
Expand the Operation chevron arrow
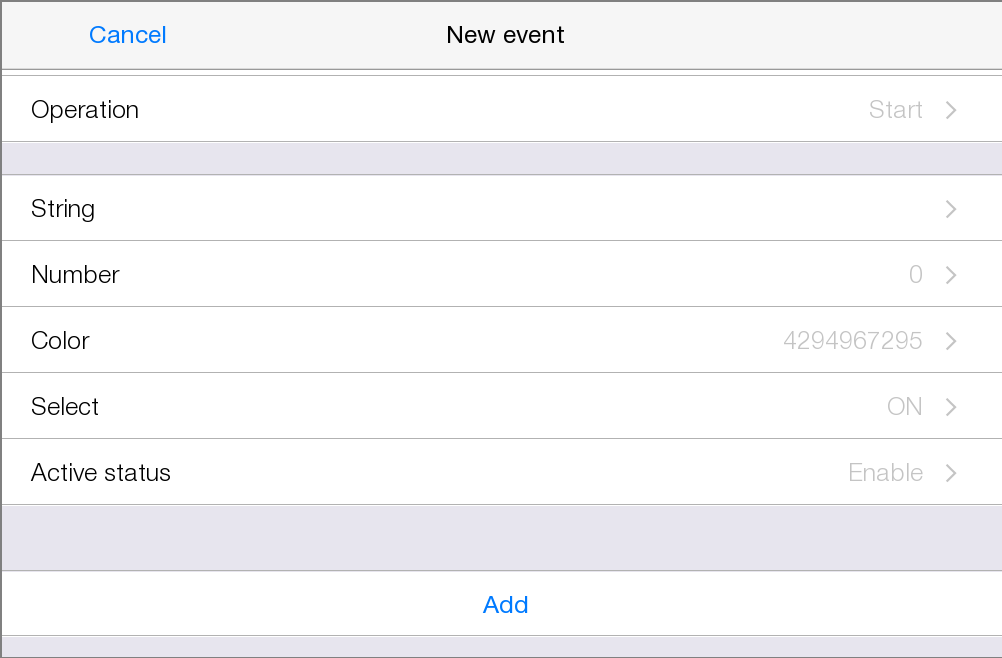point(951,110)
